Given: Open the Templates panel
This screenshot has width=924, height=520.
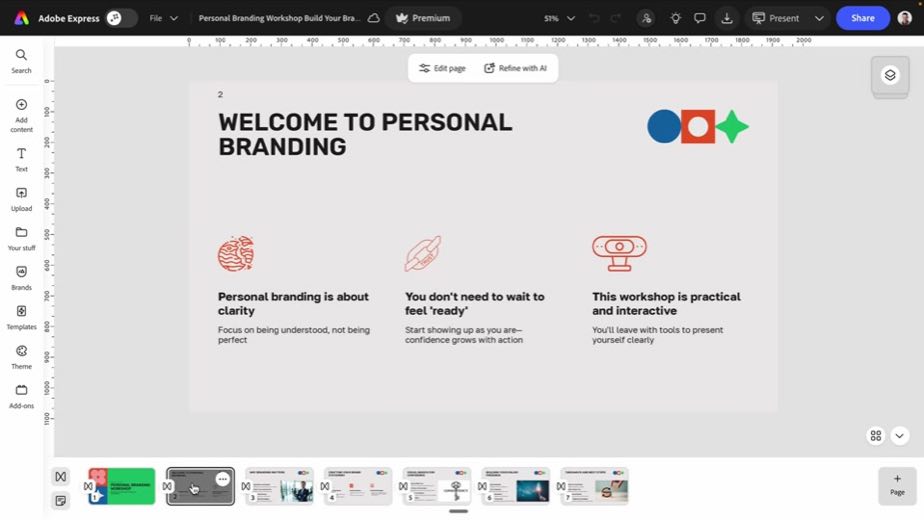Looking at the screenshot, I should click(21, 318).
